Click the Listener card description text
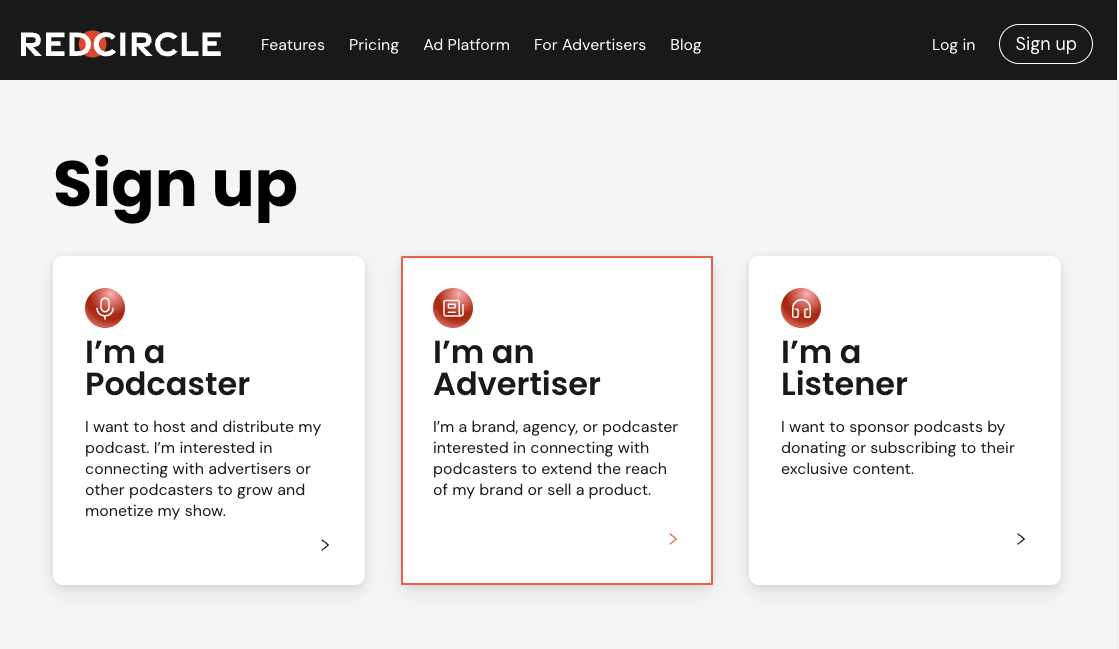Viewport: 1119px width, 649px height. point(897,448)
